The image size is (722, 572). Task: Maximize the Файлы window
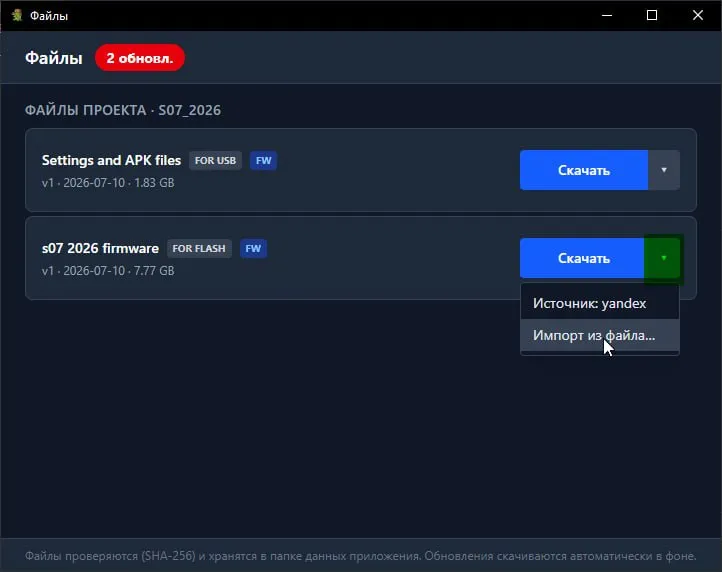652,15
